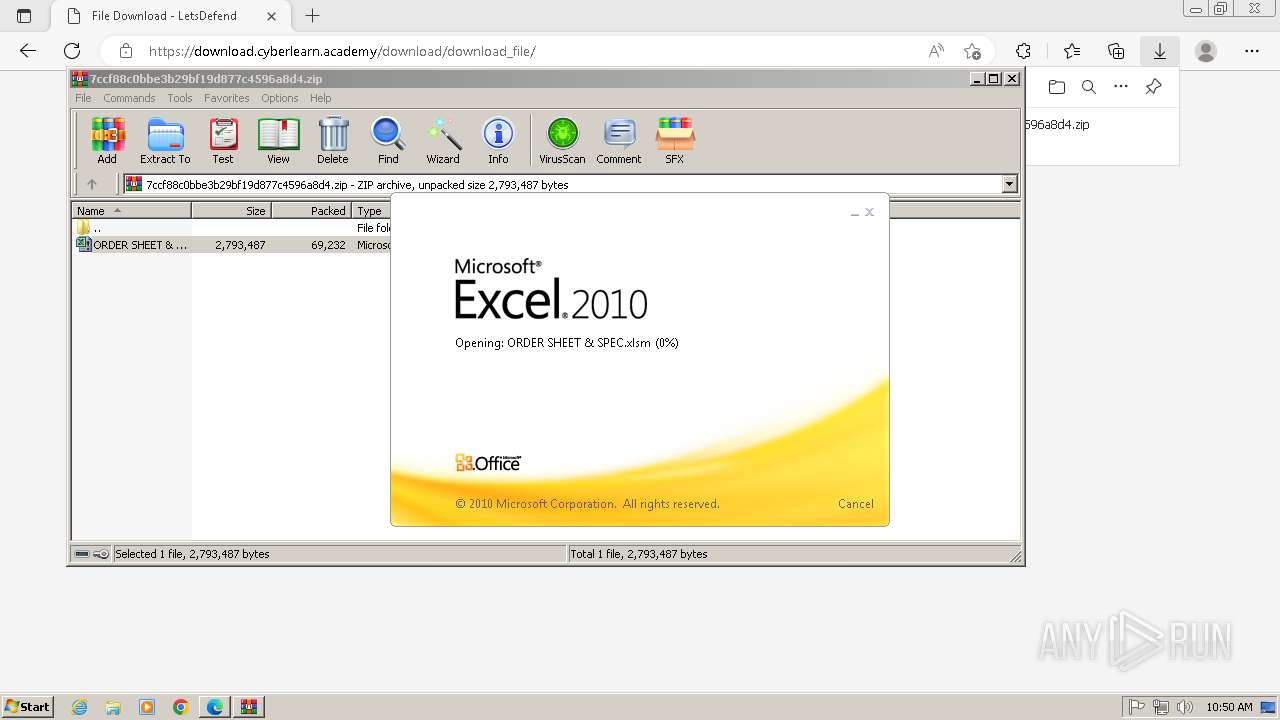The image size is (1280, 720).
Task: Open a new browser tab
Action: click(313, 16)
